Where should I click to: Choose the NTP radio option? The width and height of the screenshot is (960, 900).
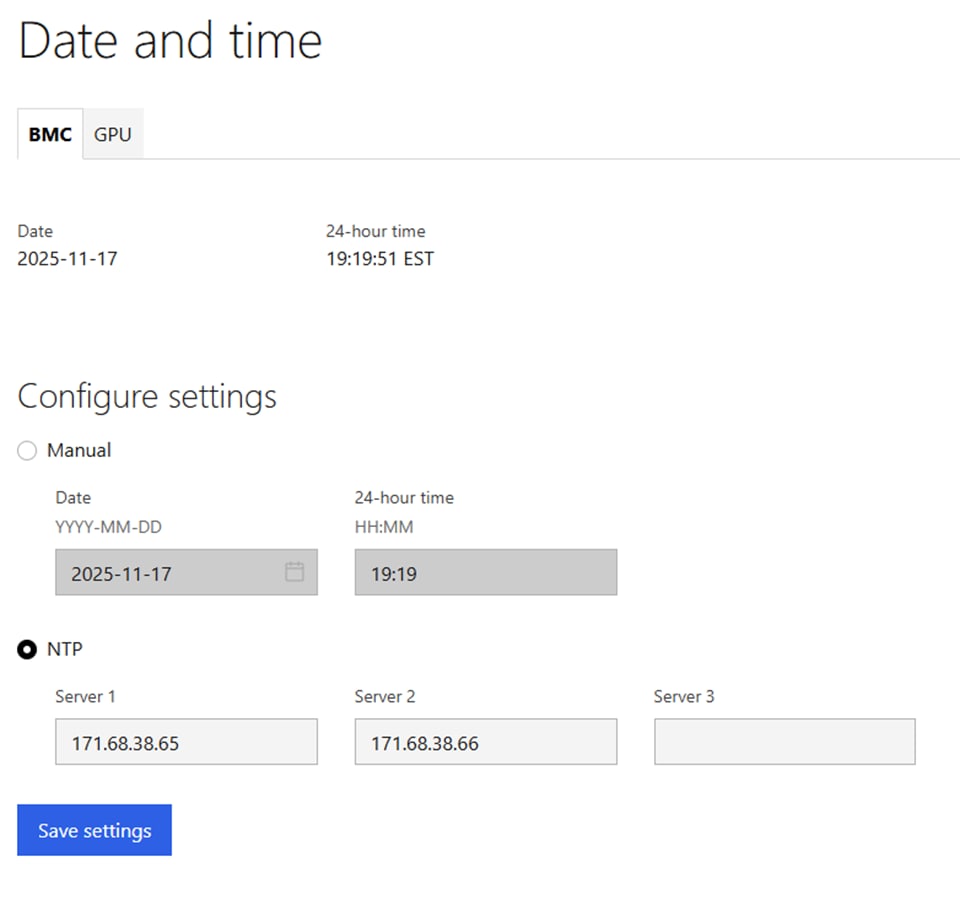pyautogui.click(x=28, y=650)
